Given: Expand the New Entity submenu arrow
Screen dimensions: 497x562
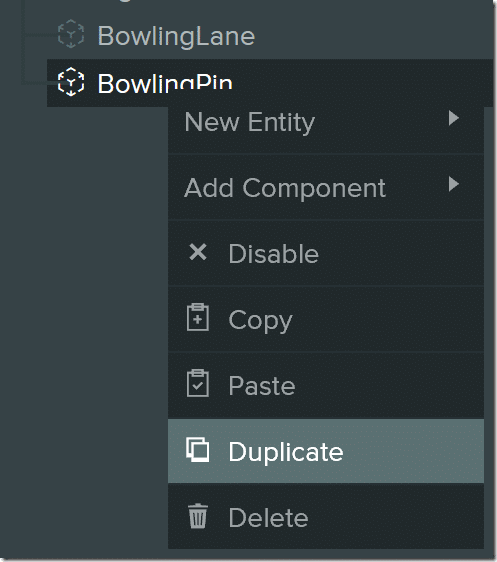Looking at the screenshot, I should point(454,118).
